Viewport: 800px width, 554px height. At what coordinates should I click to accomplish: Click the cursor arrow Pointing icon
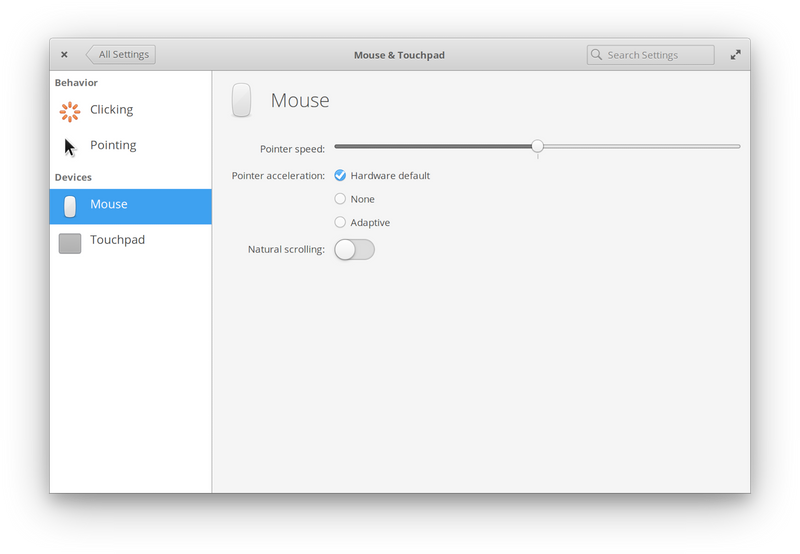click(70, 147)
